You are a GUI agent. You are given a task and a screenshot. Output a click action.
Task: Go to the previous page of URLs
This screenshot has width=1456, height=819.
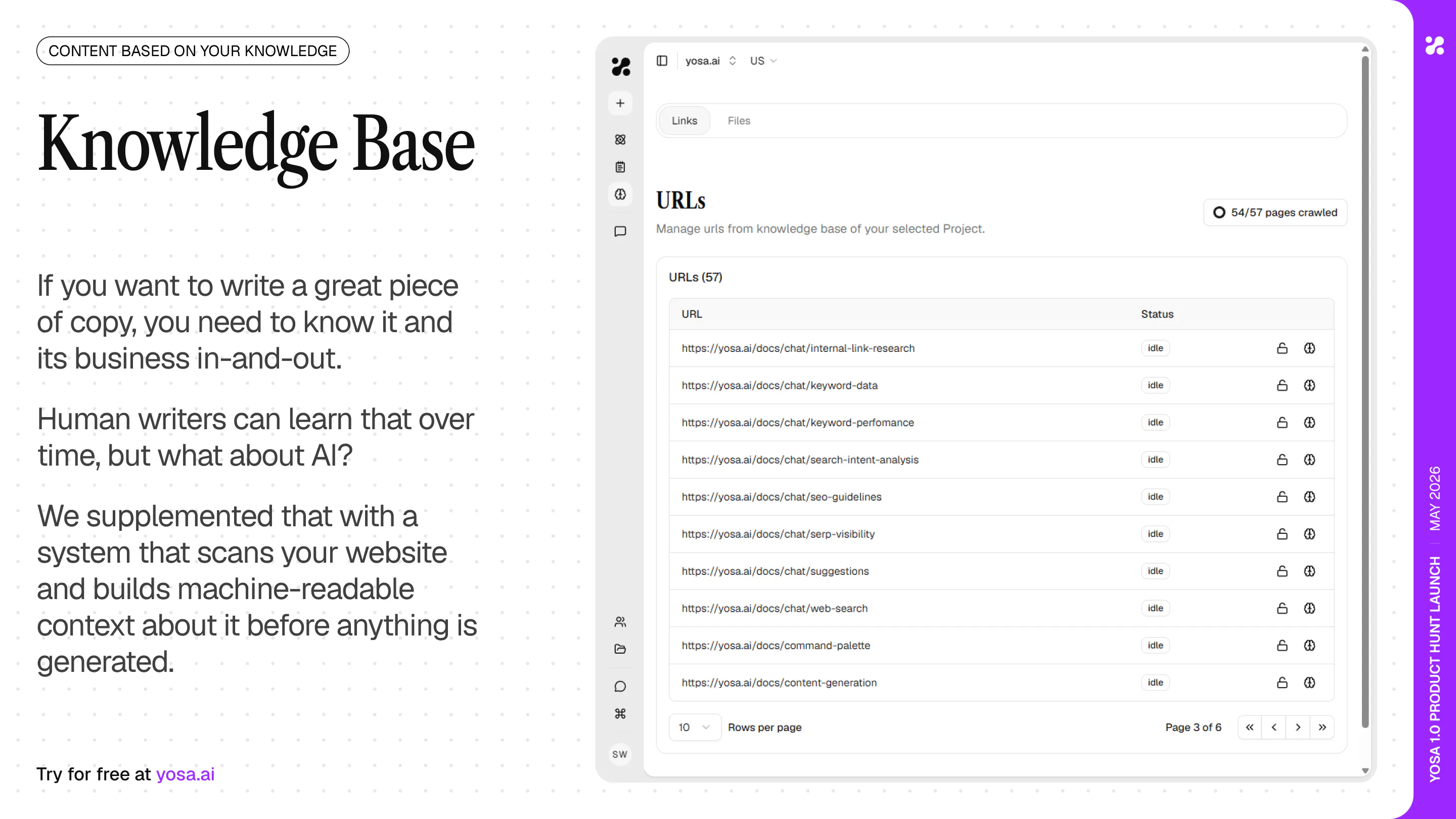1274,727
